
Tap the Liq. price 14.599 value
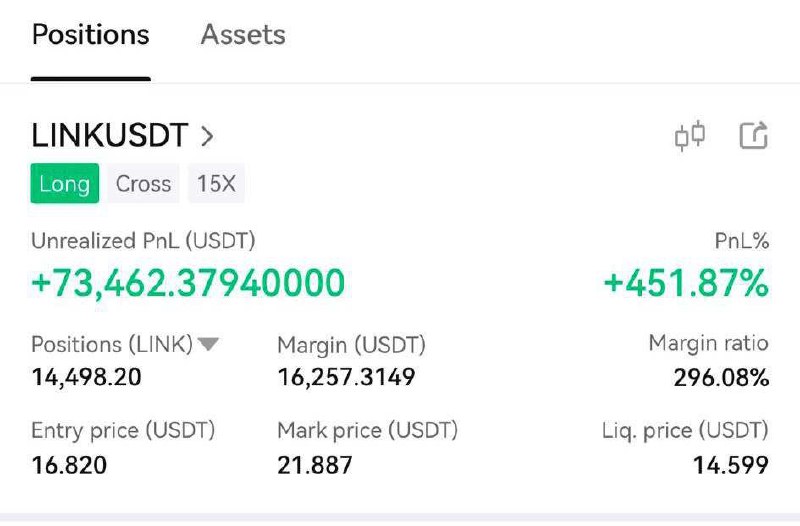[x=731, y=465]
